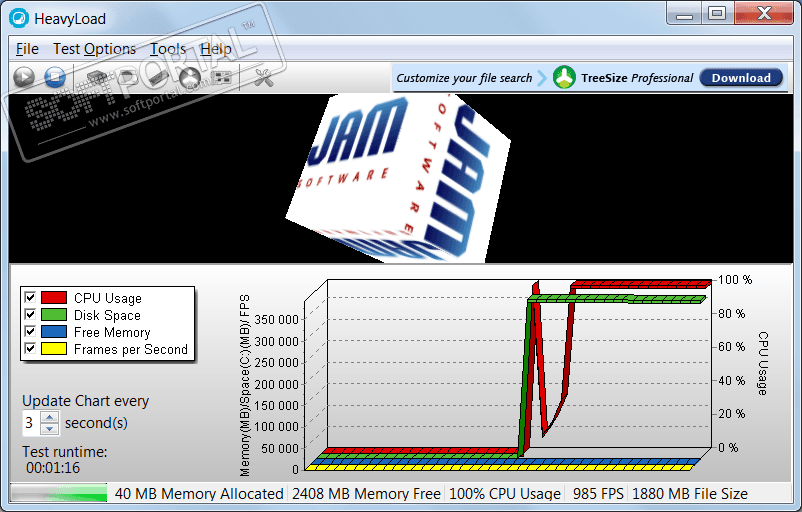
Task: Open the Tools menu
Action: 168,49
